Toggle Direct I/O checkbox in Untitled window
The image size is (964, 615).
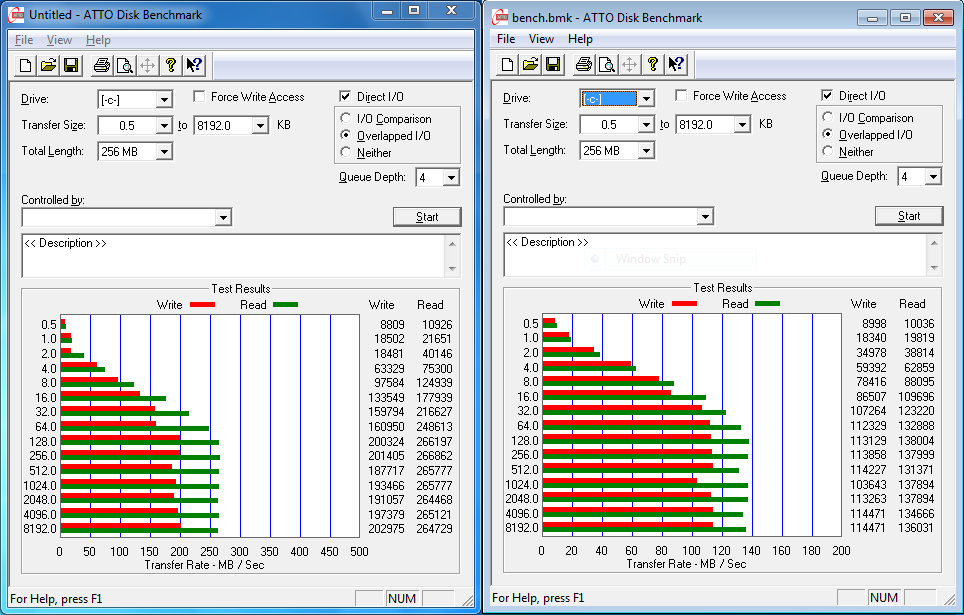tap(346, 97)
